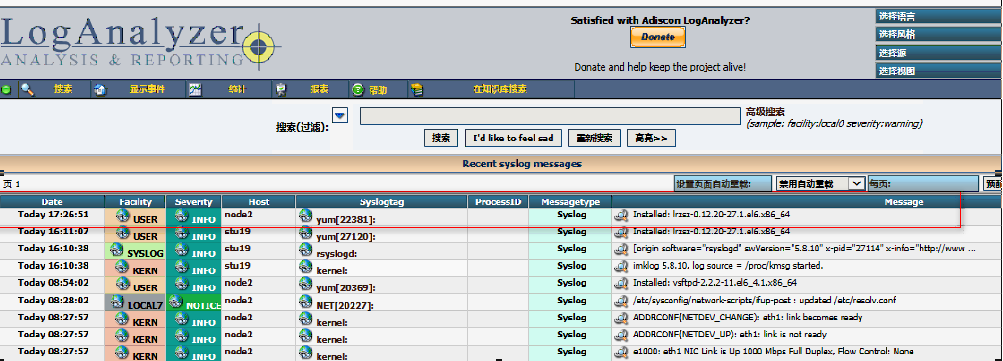The image size is (1003, 361).
Task: Click the globe icon beside yum[22381]:
Action: coord(305,216)
